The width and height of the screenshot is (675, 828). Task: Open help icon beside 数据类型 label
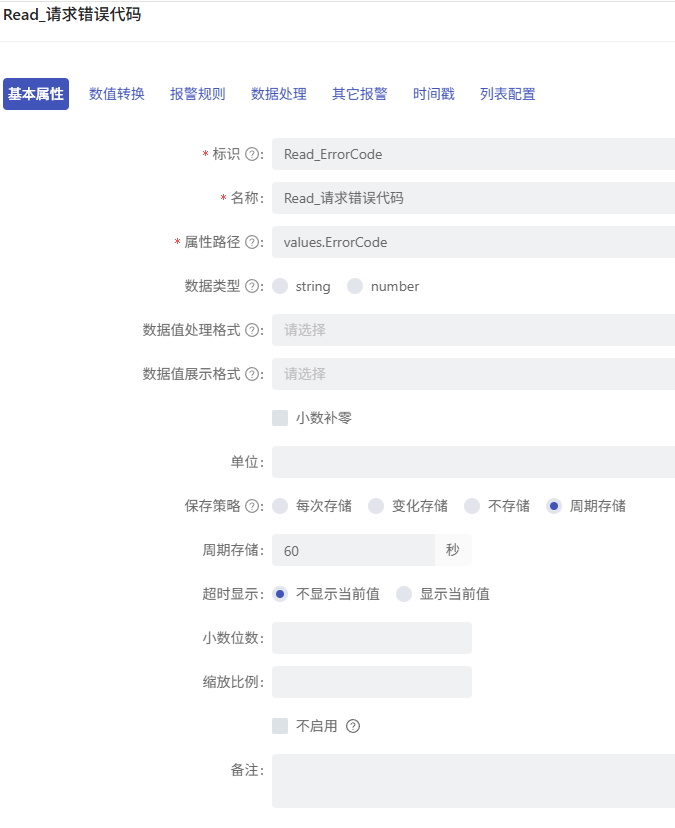pyautogui.click(x=252, y=286)
